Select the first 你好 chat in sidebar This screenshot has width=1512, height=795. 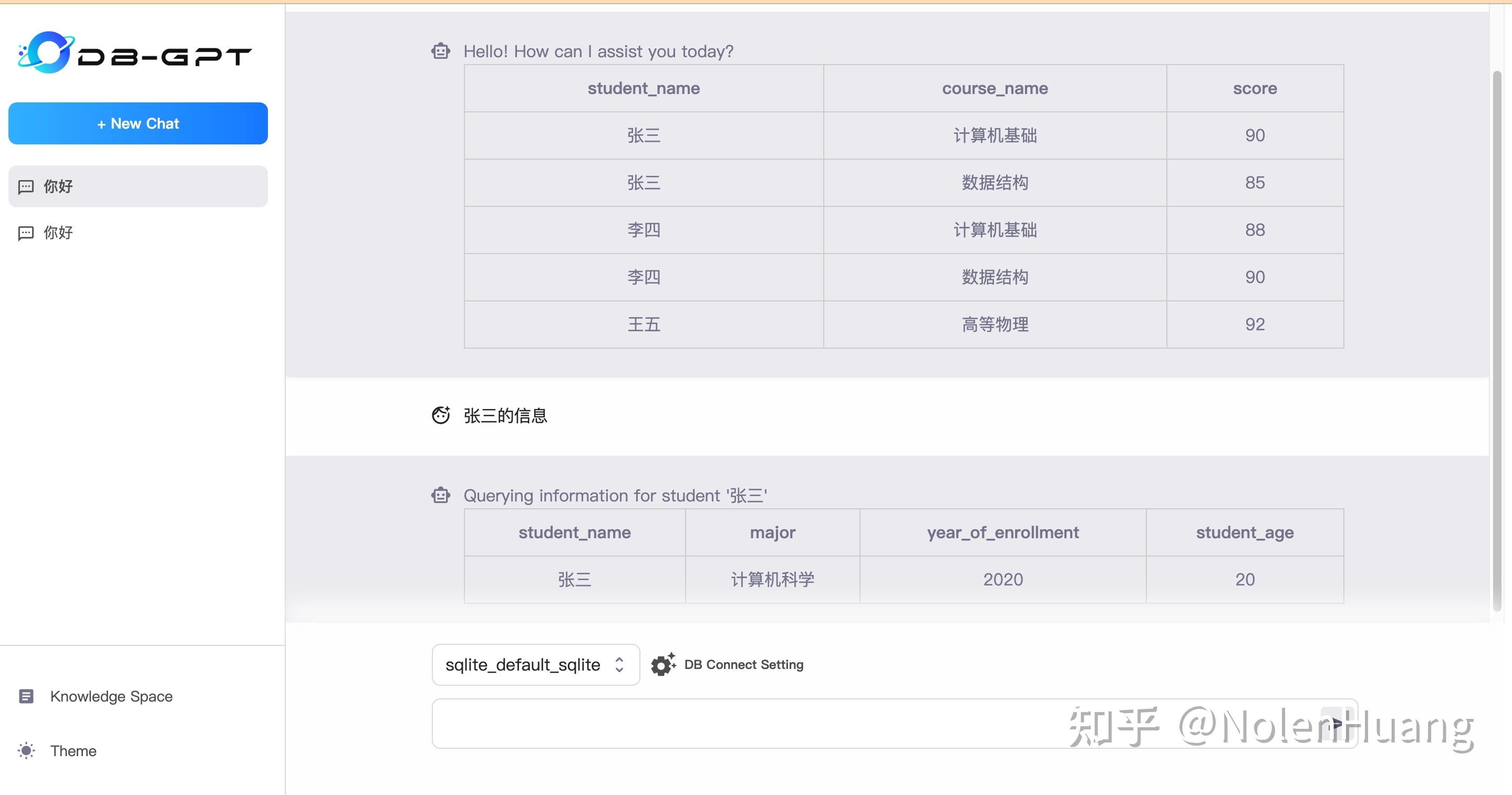coord(137,186)
